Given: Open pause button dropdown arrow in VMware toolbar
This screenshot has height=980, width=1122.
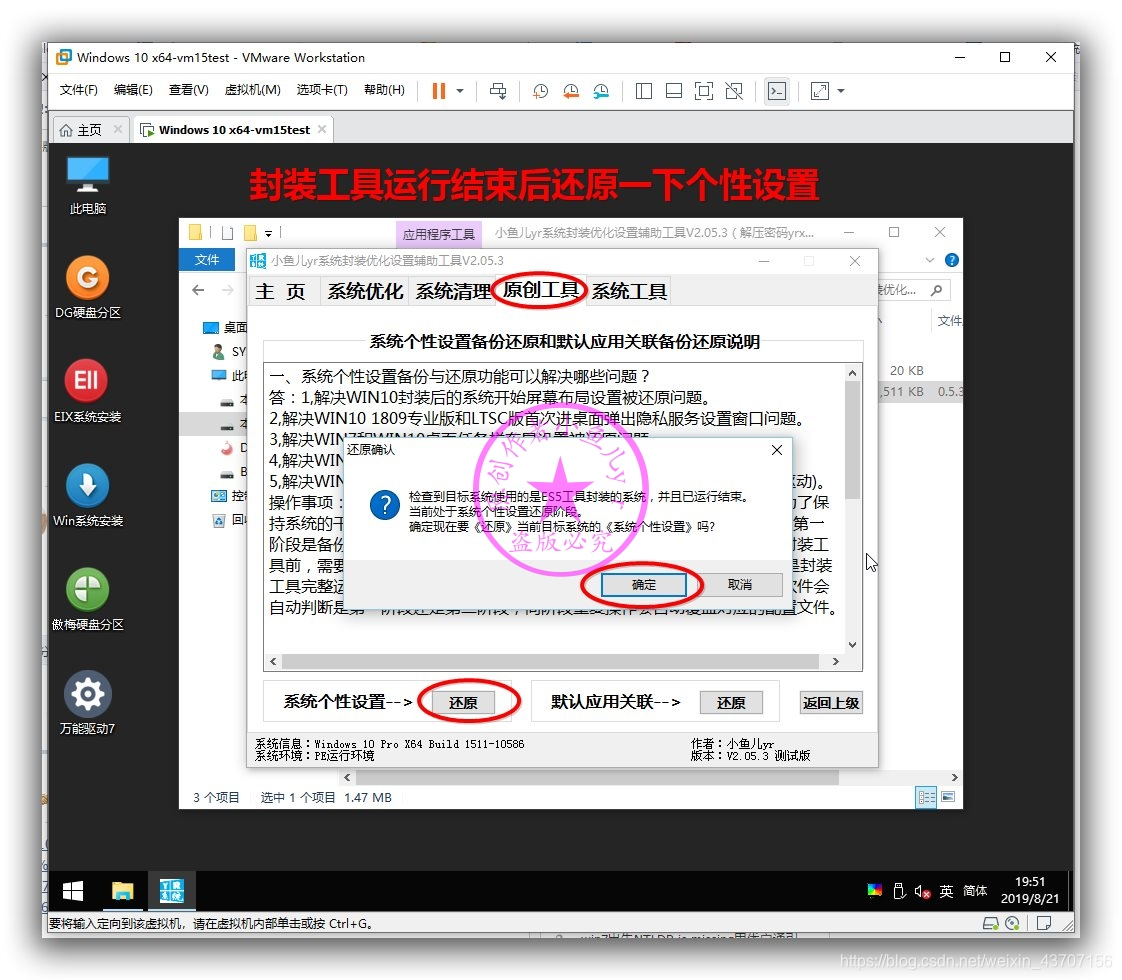Looking at the screenshot, I should (460, 91).
